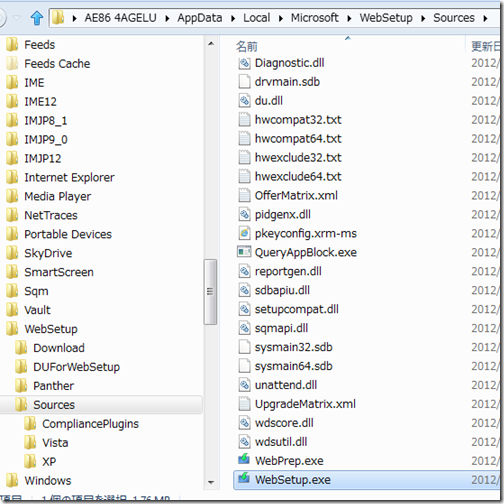Click the tree scrollbar up arrow
This screenshot has width=504, height=504.
pos(211,44)
